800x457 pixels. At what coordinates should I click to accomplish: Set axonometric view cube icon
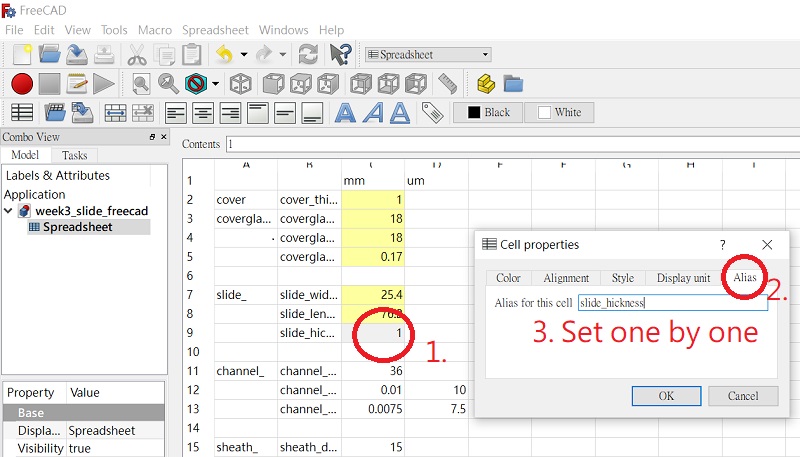[241, 84]
